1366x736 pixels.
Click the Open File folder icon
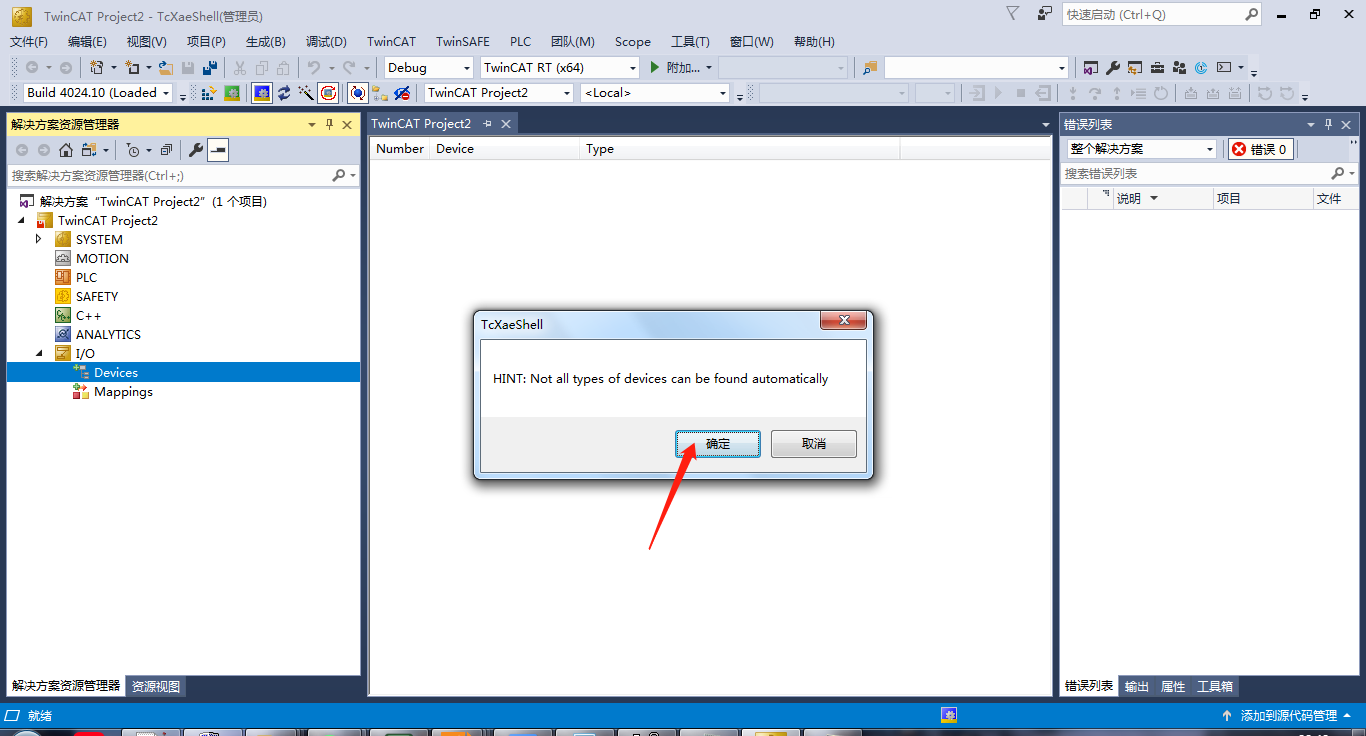[165, 67]
